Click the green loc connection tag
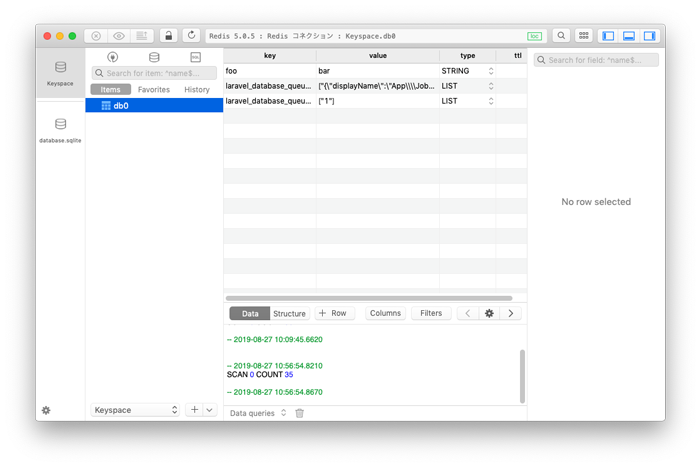The height and width of the screenshot is (467, 700). point(534,36)
